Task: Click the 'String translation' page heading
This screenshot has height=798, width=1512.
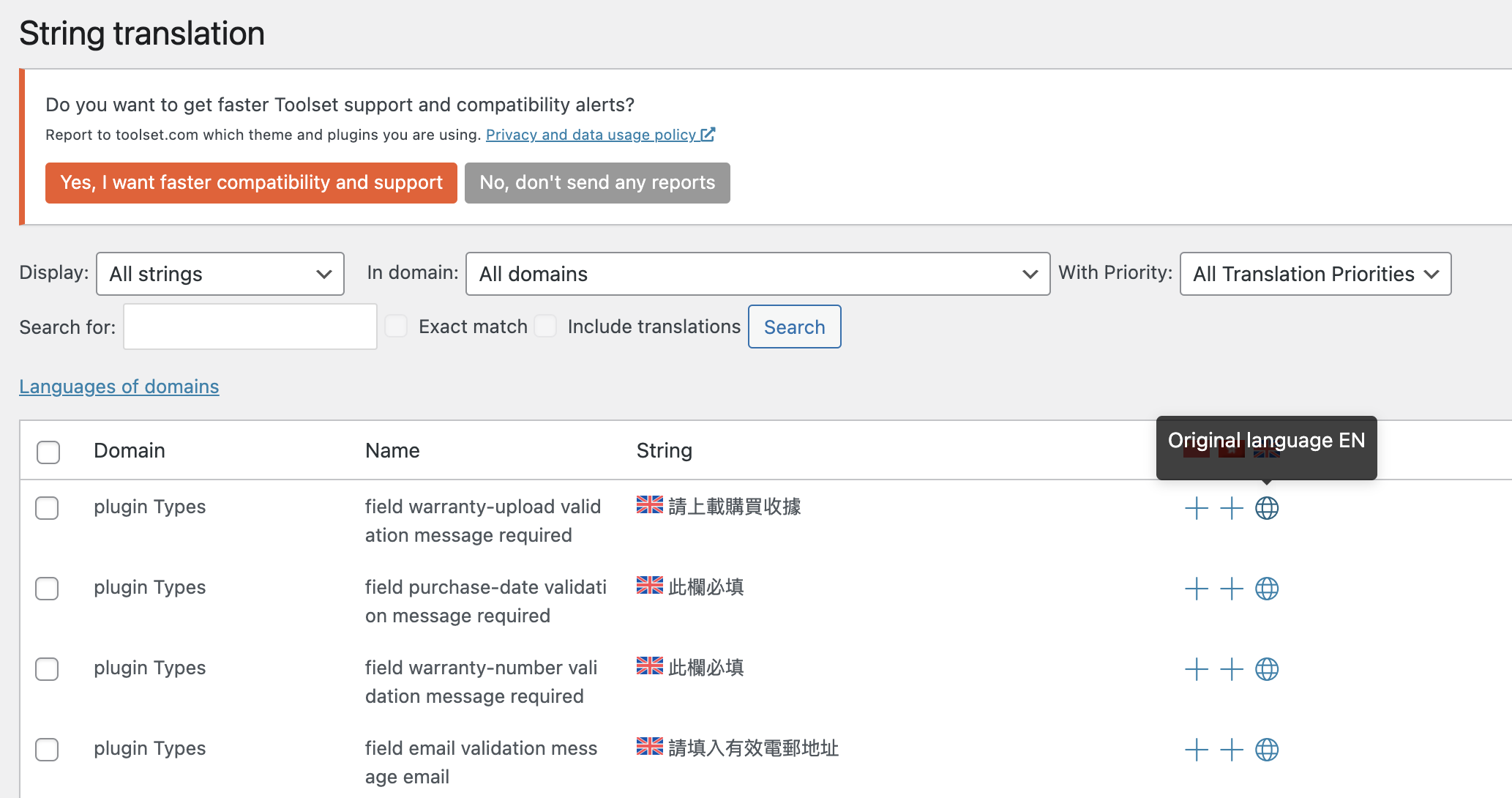Action: coord(142,34)
